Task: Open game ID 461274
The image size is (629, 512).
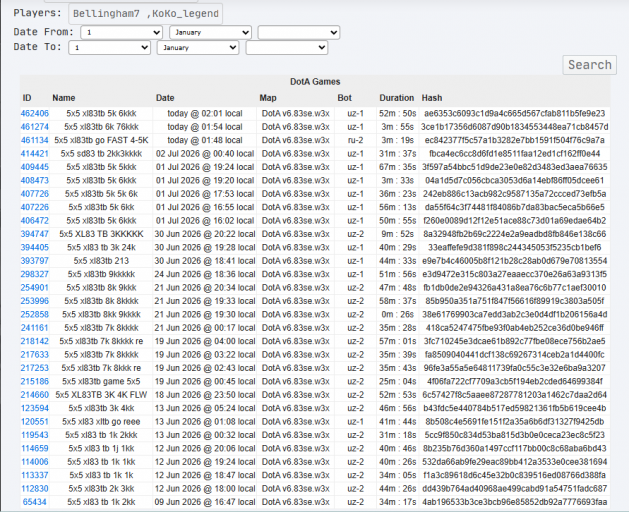Action: pos(34,127)
